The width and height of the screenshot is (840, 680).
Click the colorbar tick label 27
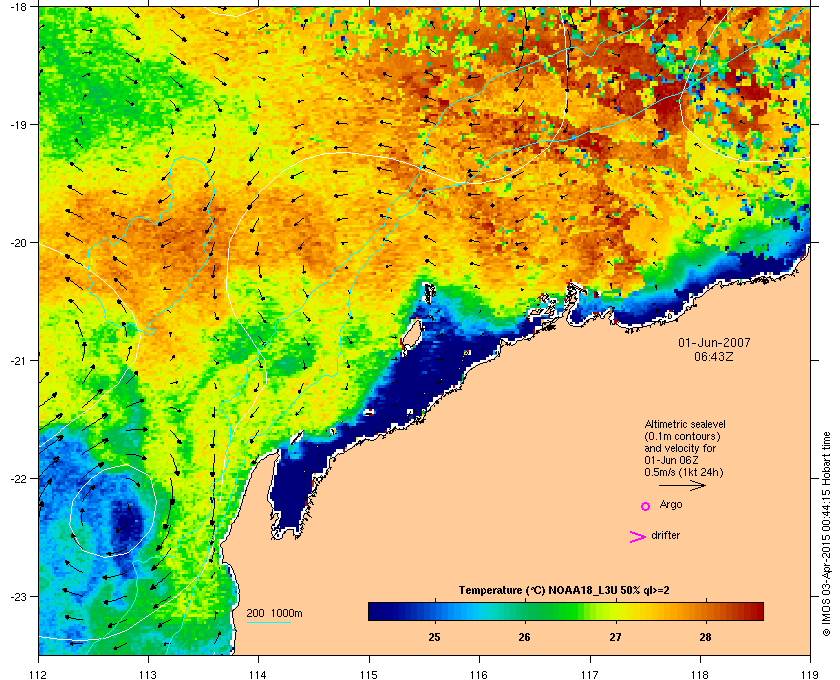point(615,637)
